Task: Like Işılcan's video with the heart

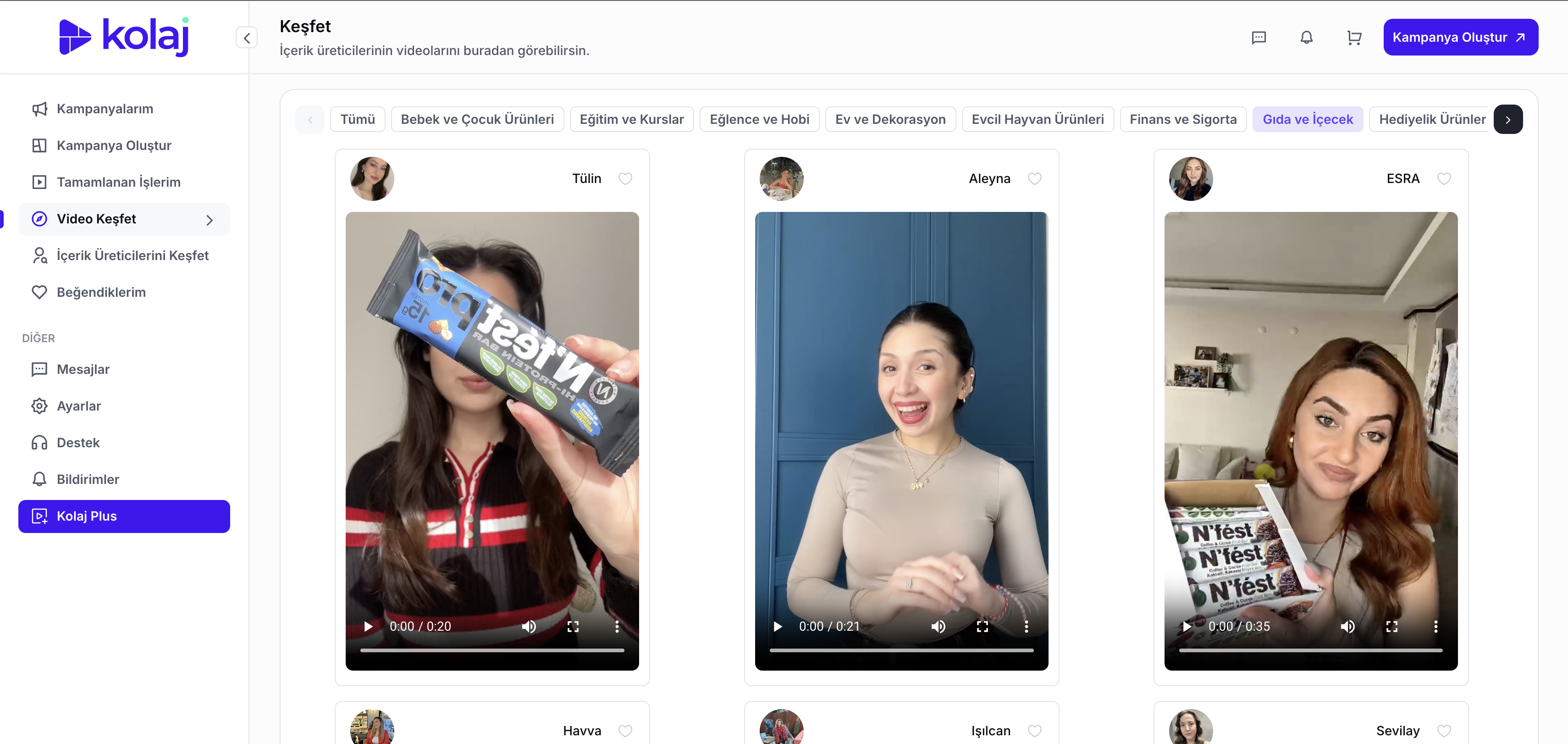Action: (x=1035, y=731)
